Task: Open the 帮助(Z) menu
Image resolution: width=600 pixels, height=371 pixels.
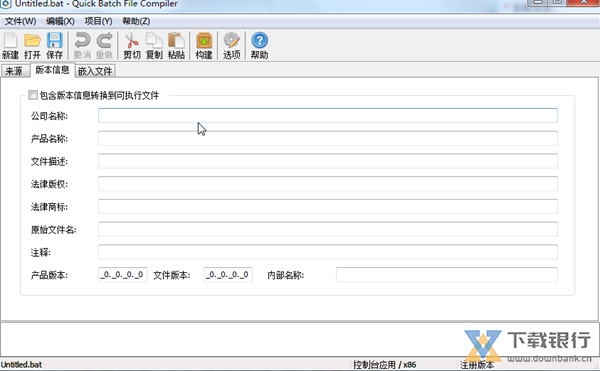Action: point(136,21)
